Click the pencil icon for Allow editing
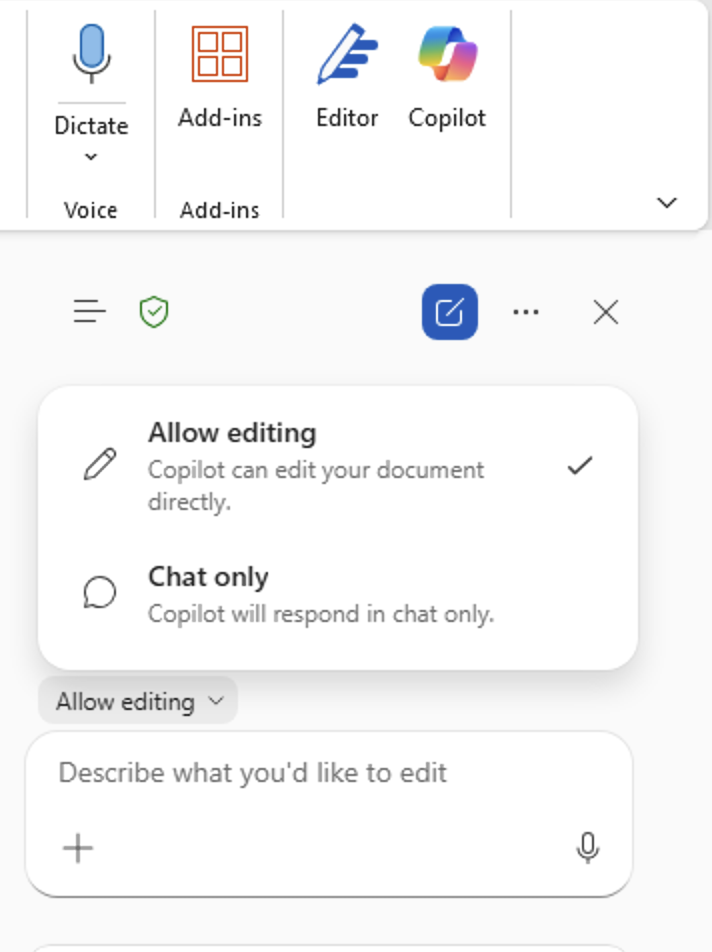 tap(100, 465)
